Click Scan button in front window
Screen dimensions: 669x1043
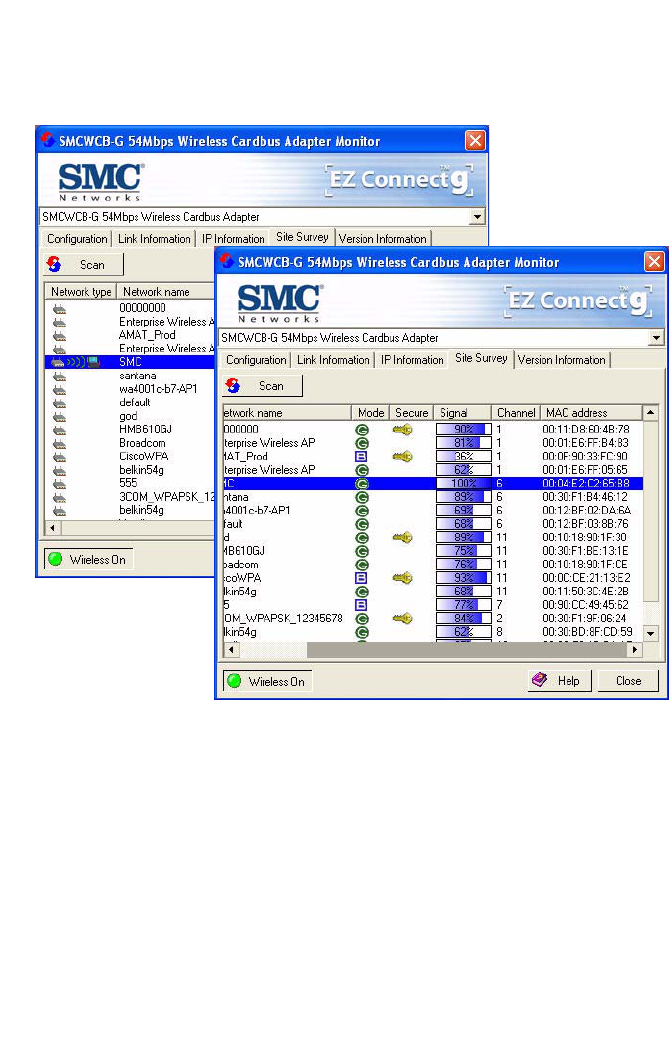tap(262, 385)
